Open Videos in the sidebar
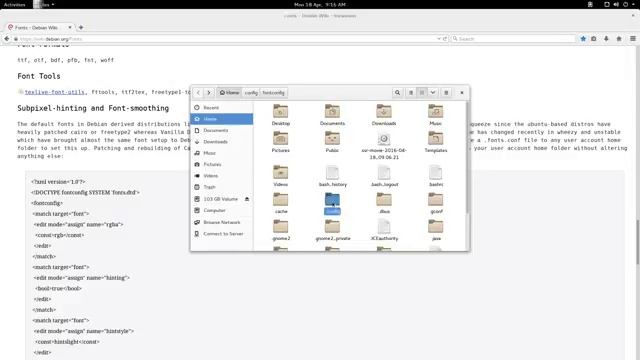This screenshot has height=360, width=640. pyautogui.click(x=222, y=176)
